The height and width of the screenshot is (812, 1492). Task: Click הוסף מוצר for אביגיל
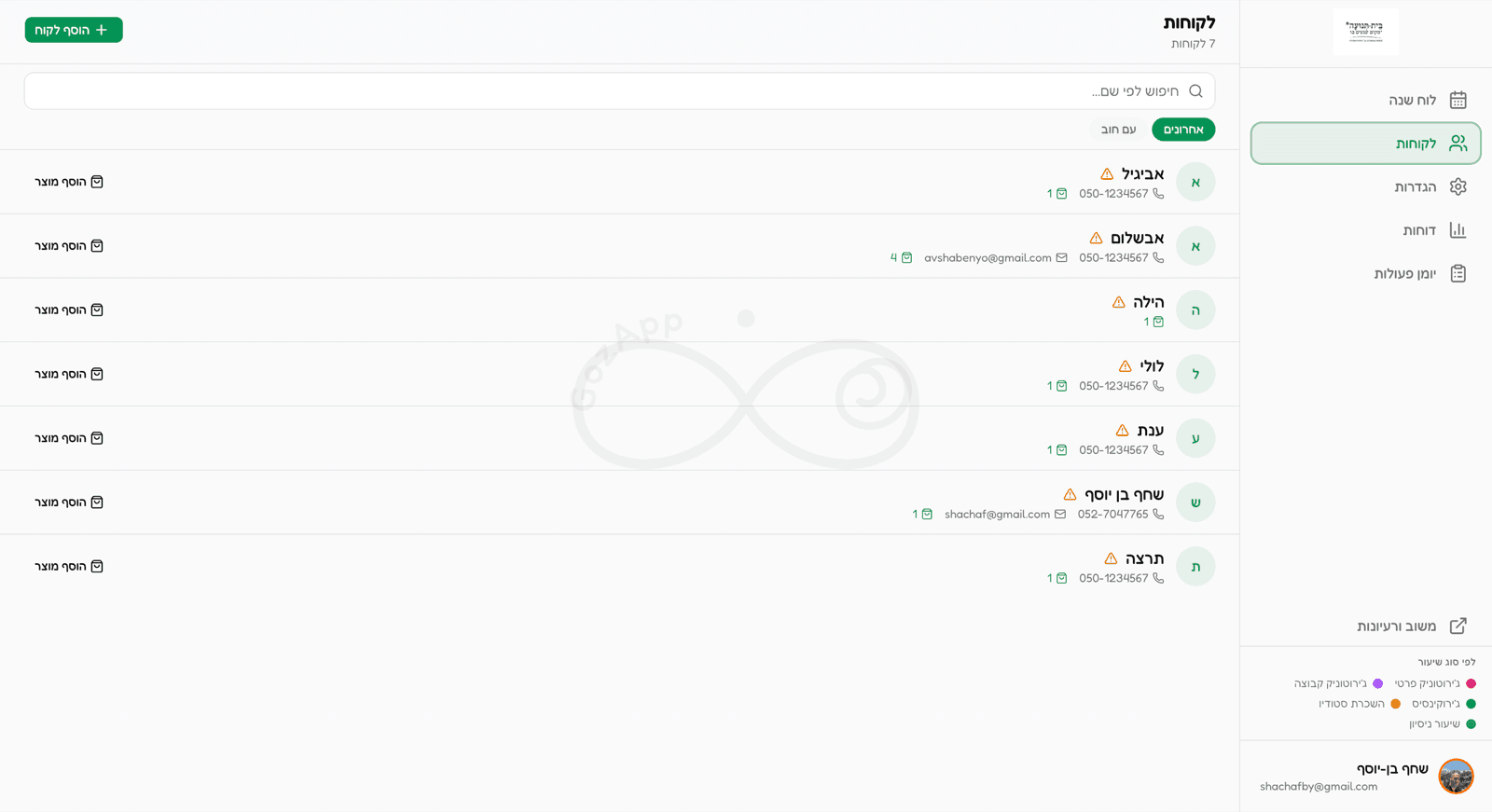tap(69, 182)
